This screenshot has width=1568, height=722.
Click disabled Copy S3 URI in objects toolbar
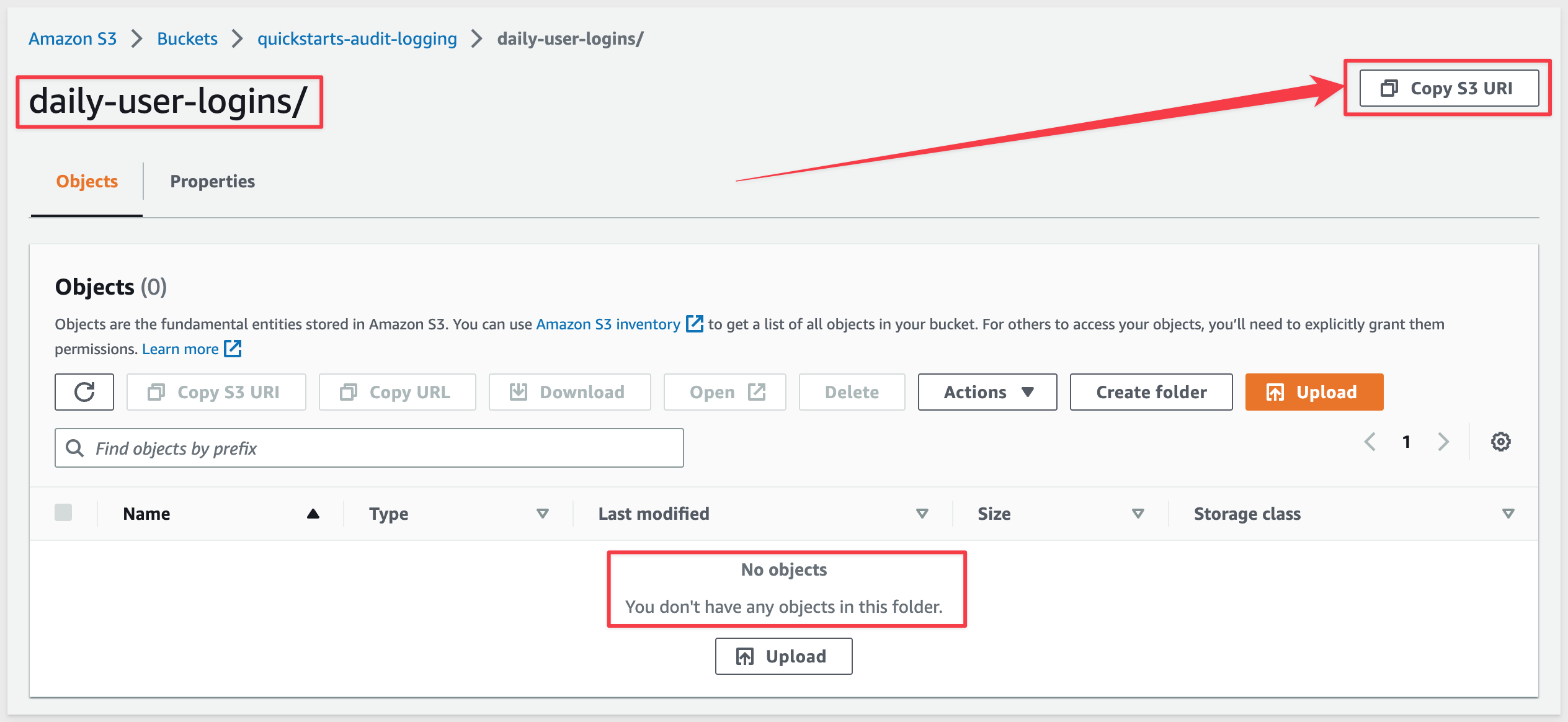click(x=216, y=392)
